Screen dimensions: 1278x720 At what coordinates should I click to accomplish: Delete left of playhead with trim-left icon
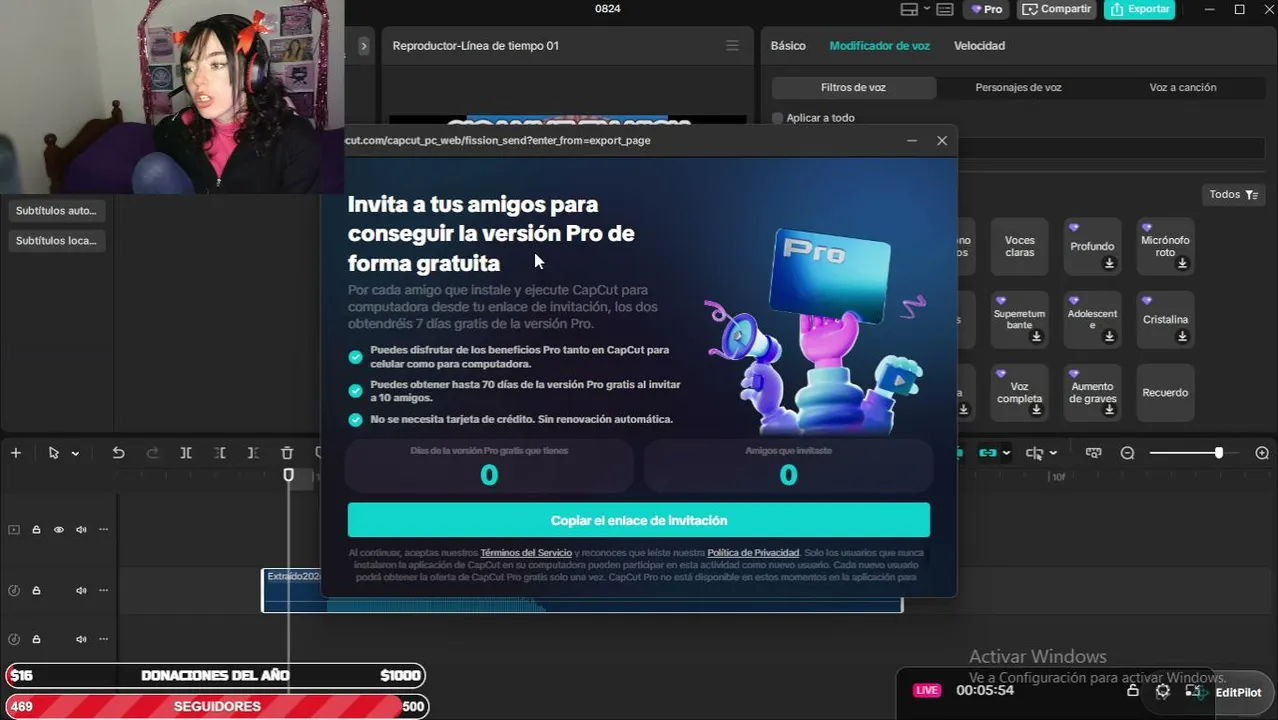[x=220, y=453]
